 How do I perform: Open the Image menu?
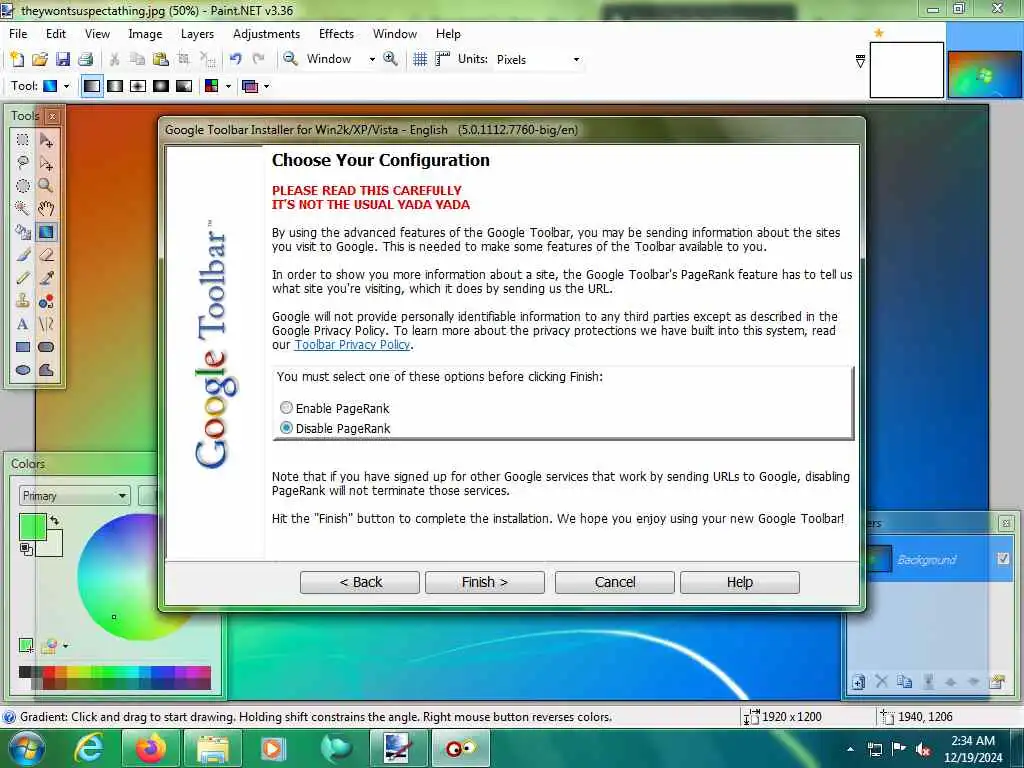coord(145,34)
